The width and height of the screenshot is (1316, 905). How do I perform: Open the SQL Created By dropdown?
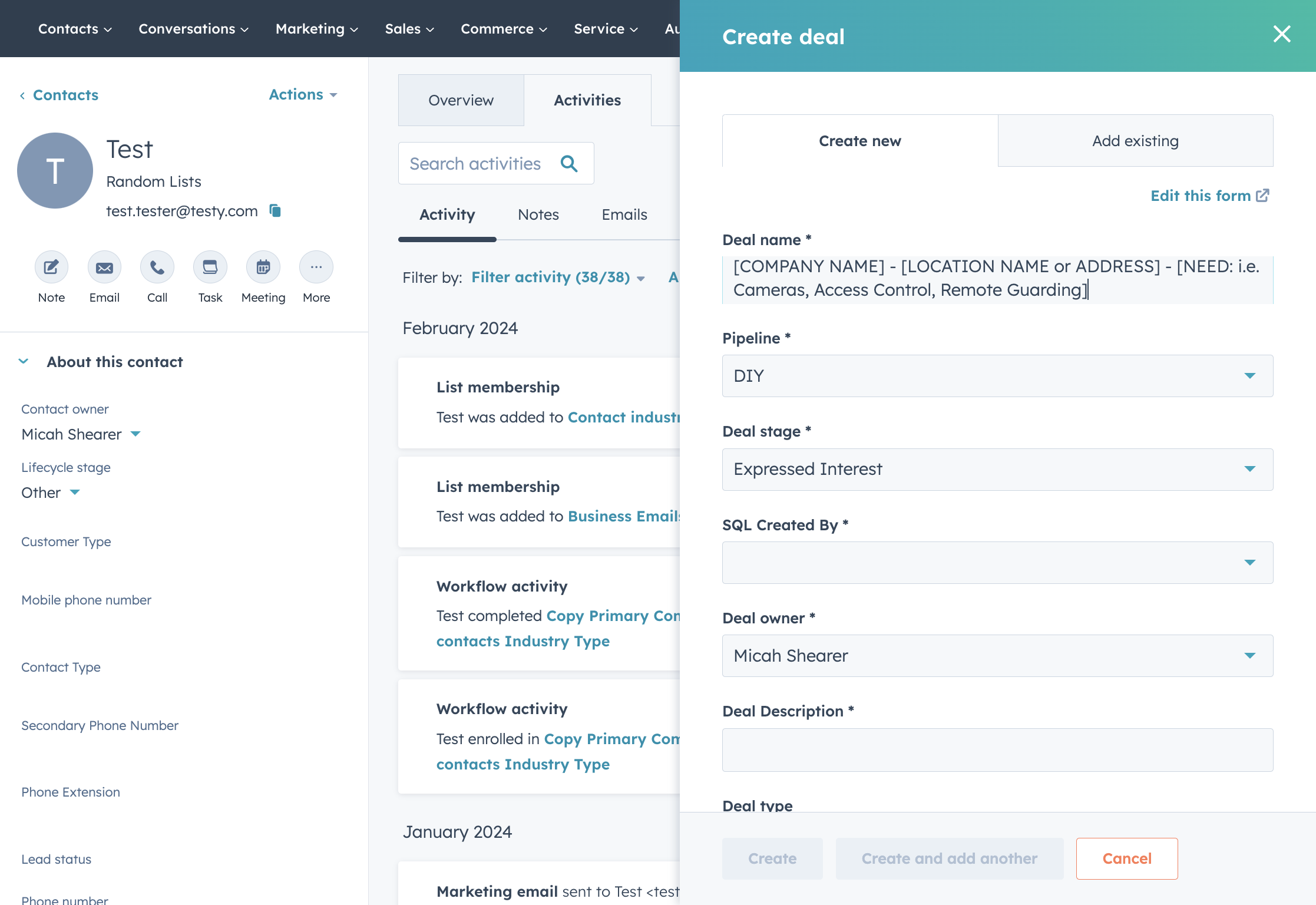tap(998, 563)
